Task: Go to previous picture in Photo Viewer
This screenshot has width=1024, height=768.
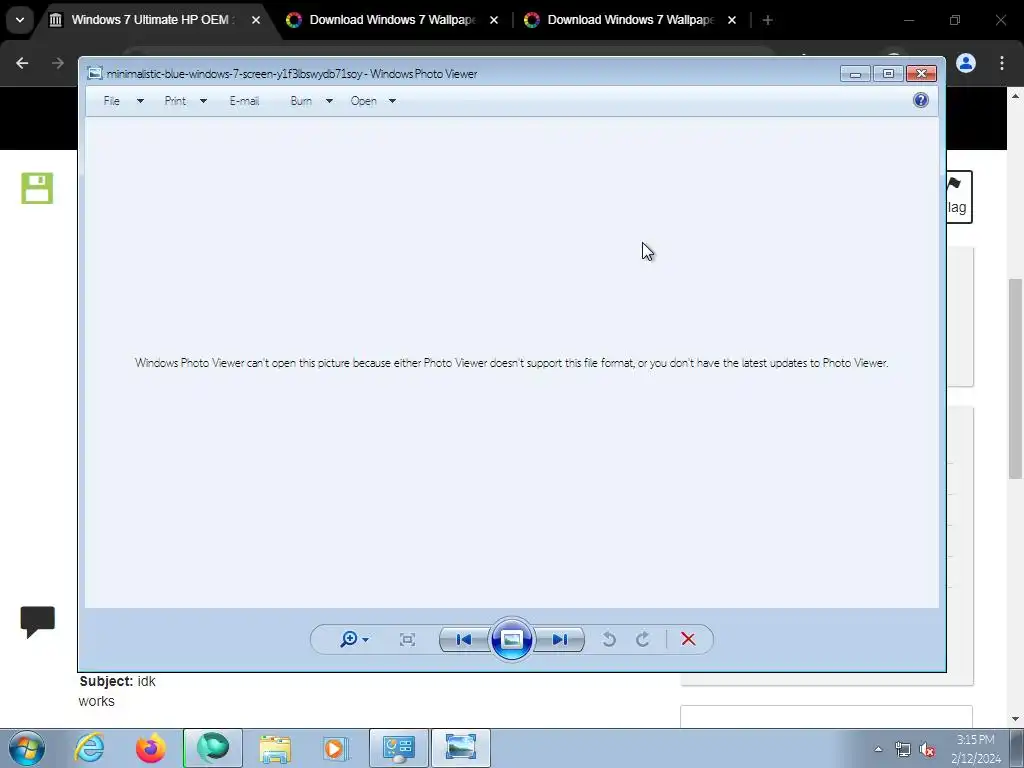Action: 464,639
